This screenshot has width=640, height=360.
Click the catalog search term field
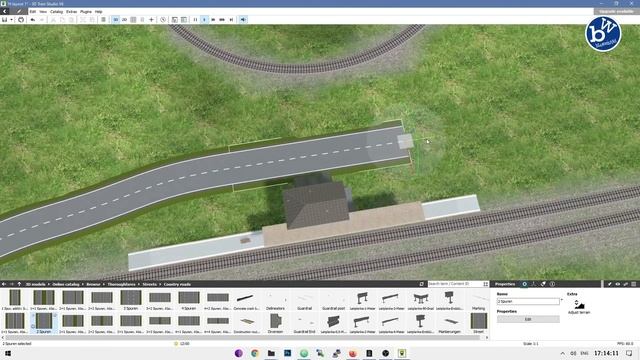[x=454, y=284]
